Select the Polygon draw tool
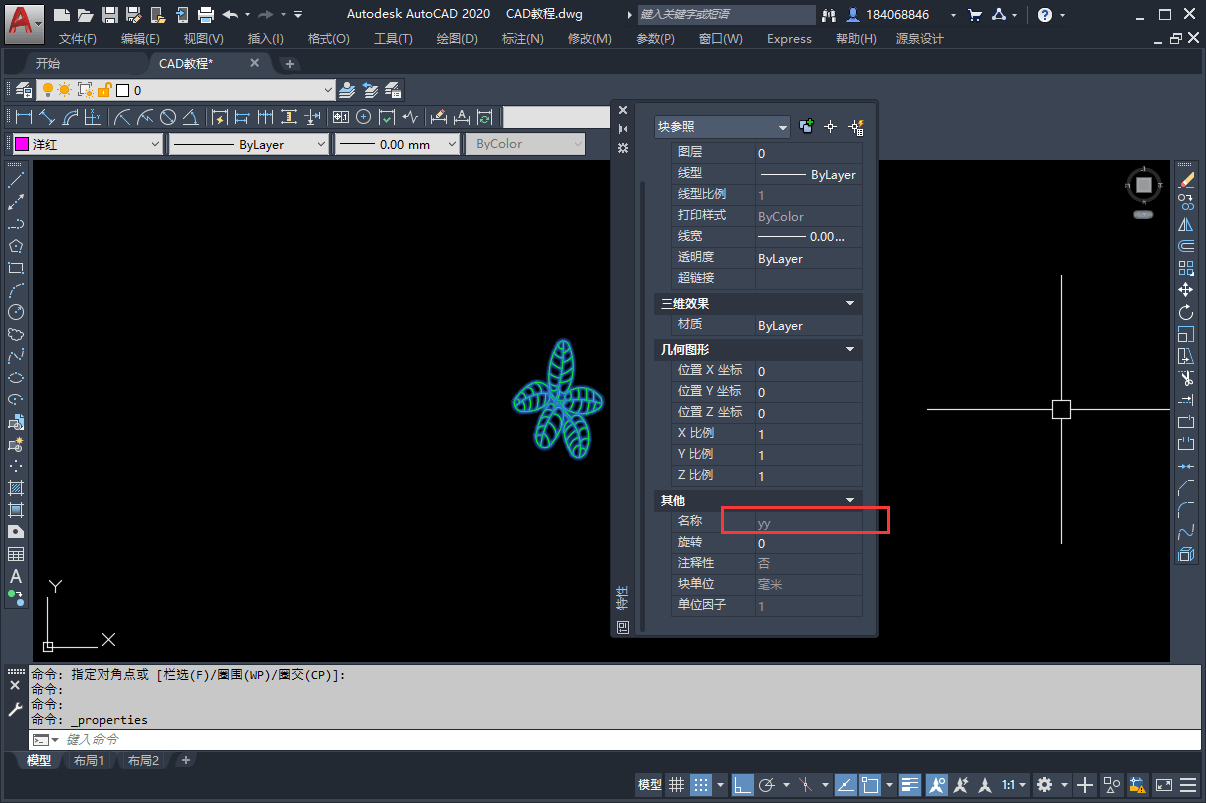This screenshot has width=1206, height=803. [16, 247]
